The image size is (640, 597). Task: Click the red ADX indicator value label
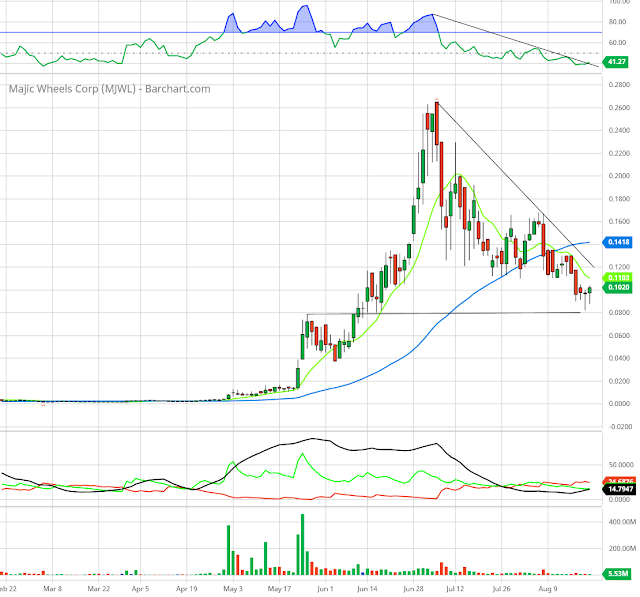(619, 481)
